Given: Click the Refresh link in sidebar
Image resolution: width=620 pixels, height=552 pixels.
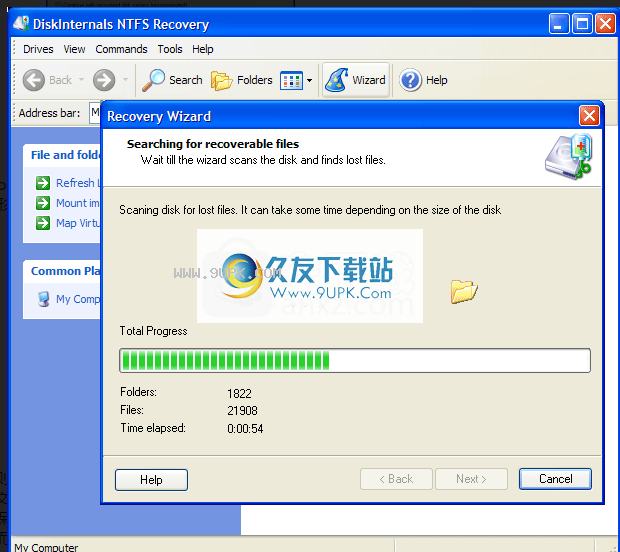Looking at the screenshot, I should pyautogui.click(x=78, y=183).
